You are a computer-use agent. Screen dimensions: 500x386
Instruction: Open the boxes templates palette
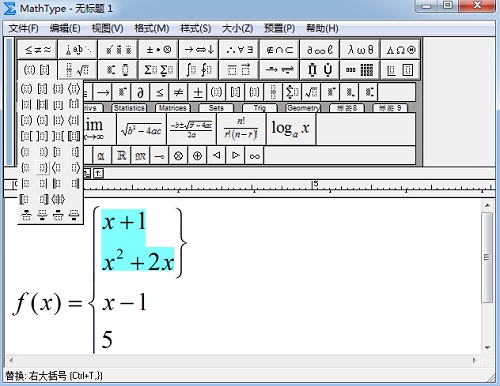click(401, 70)
